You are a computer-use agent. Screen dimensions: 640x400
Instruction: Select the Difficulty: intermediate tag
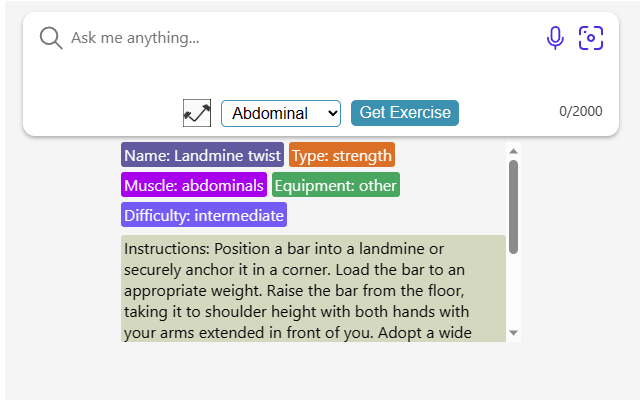click(x=204, y=215)
